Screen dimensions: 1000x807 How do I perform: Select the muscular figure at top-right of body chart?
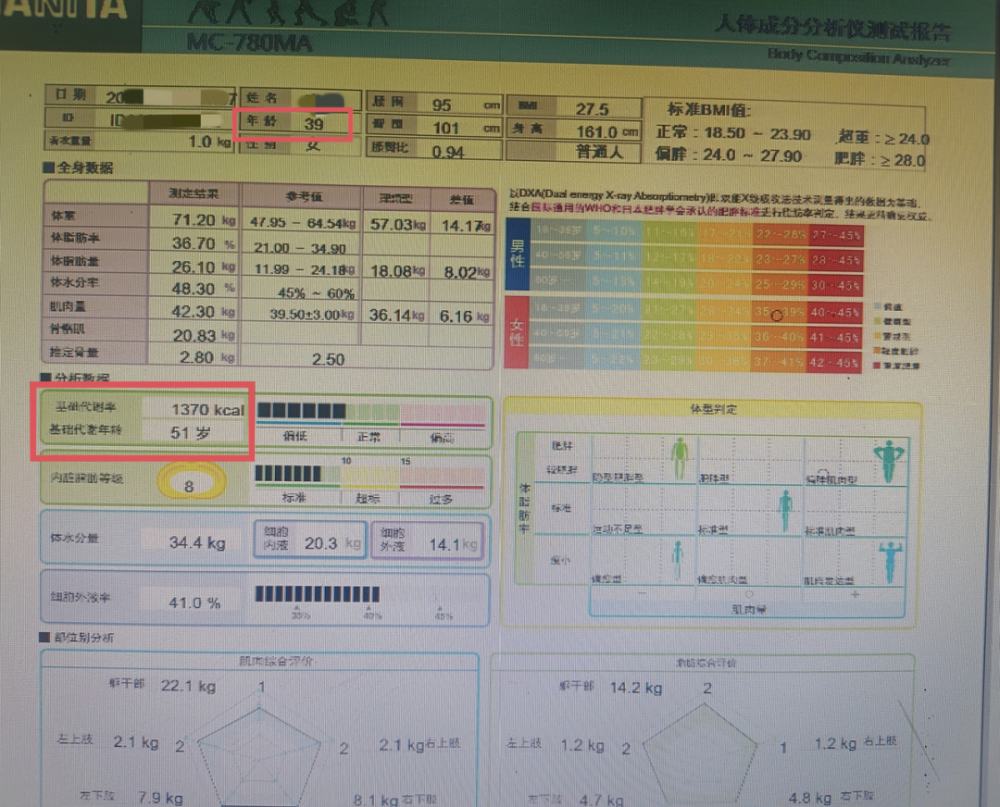coord(888,461)
